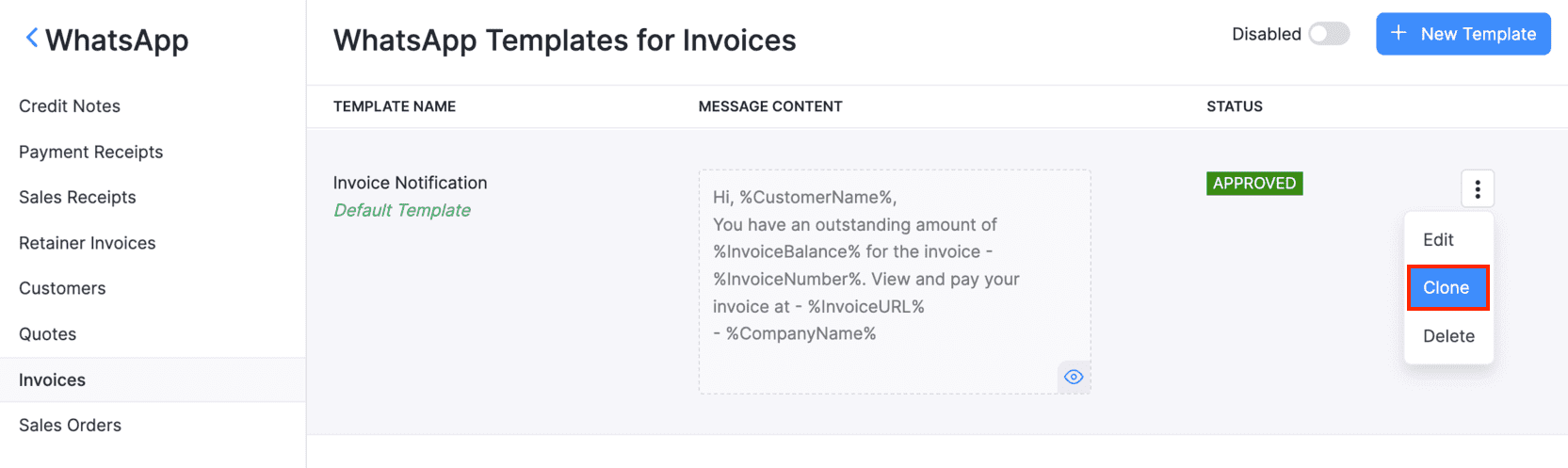Toggle the Disabled switch on
1568x468 pixels.
[1329, 34]
